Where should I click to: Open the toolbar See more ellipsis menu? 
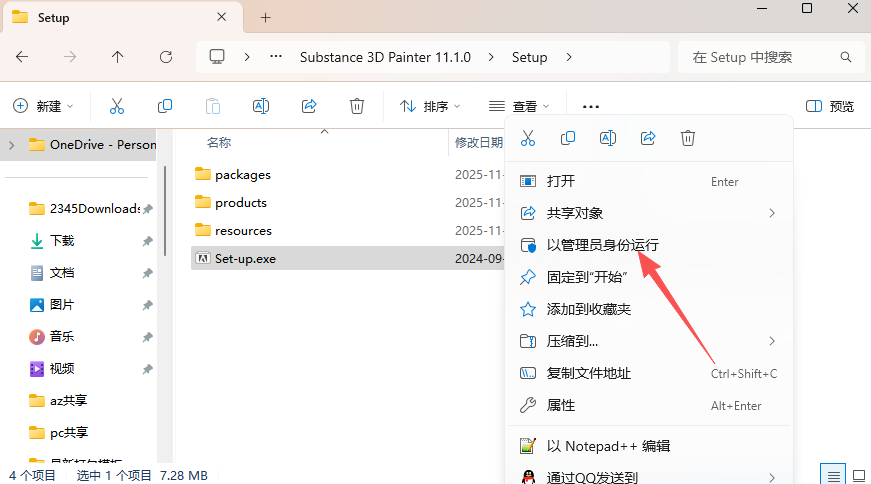pos(590,106)
